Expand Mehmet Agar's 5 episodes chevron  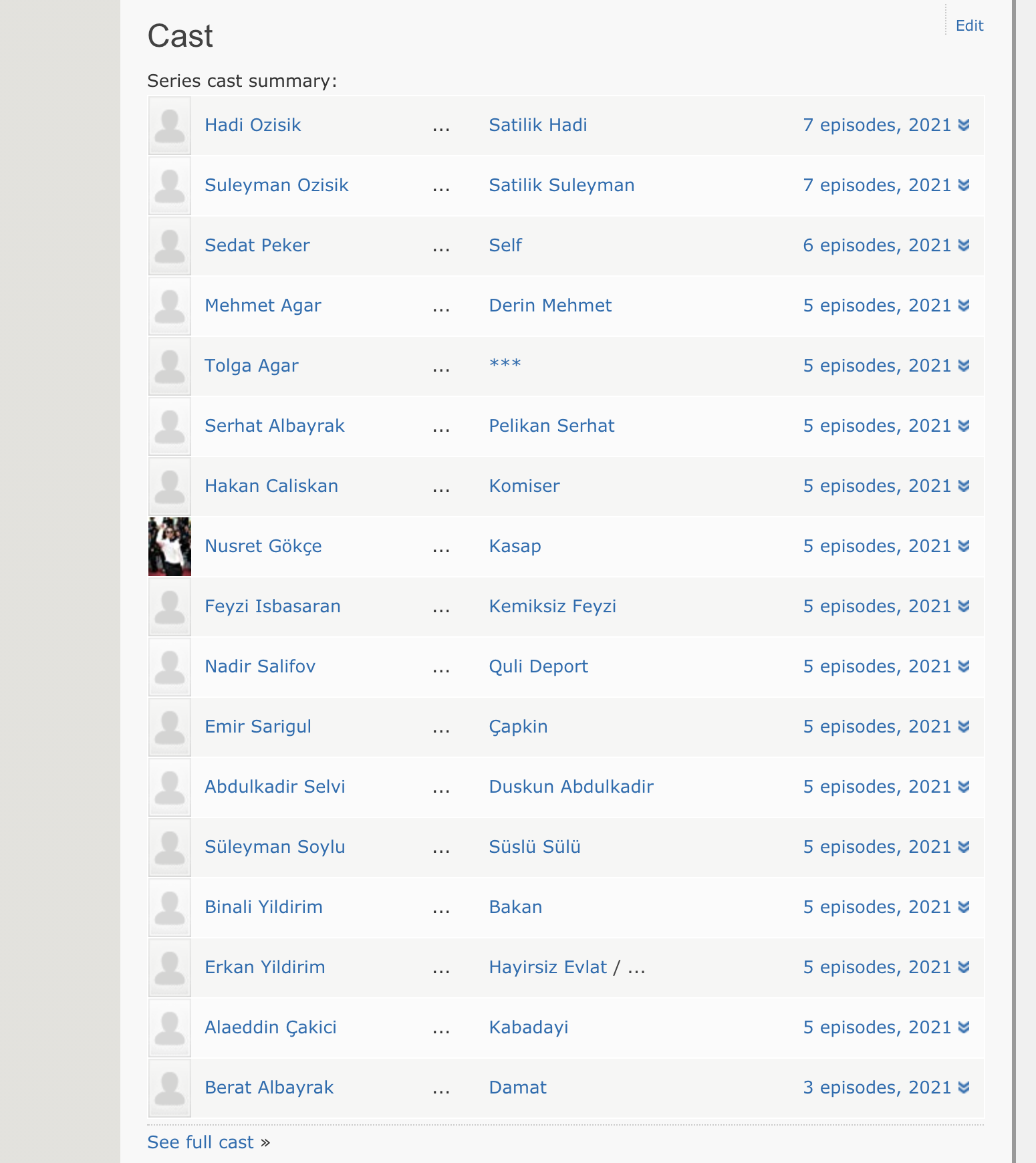(x=963, y=305)
